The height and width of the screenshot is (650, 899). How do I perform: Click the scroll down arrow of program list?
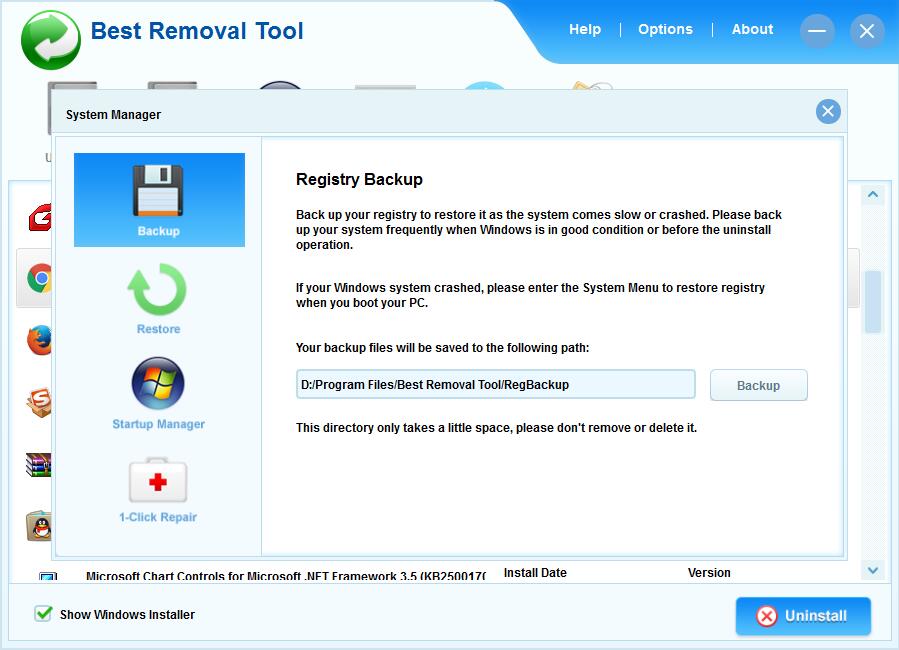tap(873, 570)
